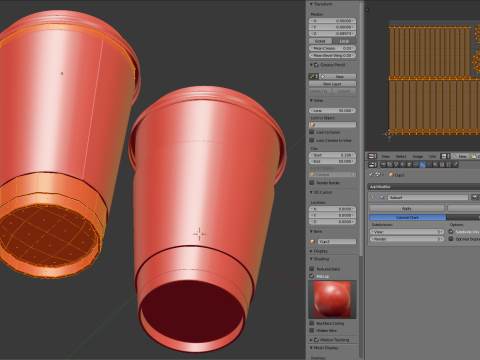This screenshot has width=480, height=360.
Task: Collapse the Transform panel
Action: pyautogui.click(x=311, y=4)
